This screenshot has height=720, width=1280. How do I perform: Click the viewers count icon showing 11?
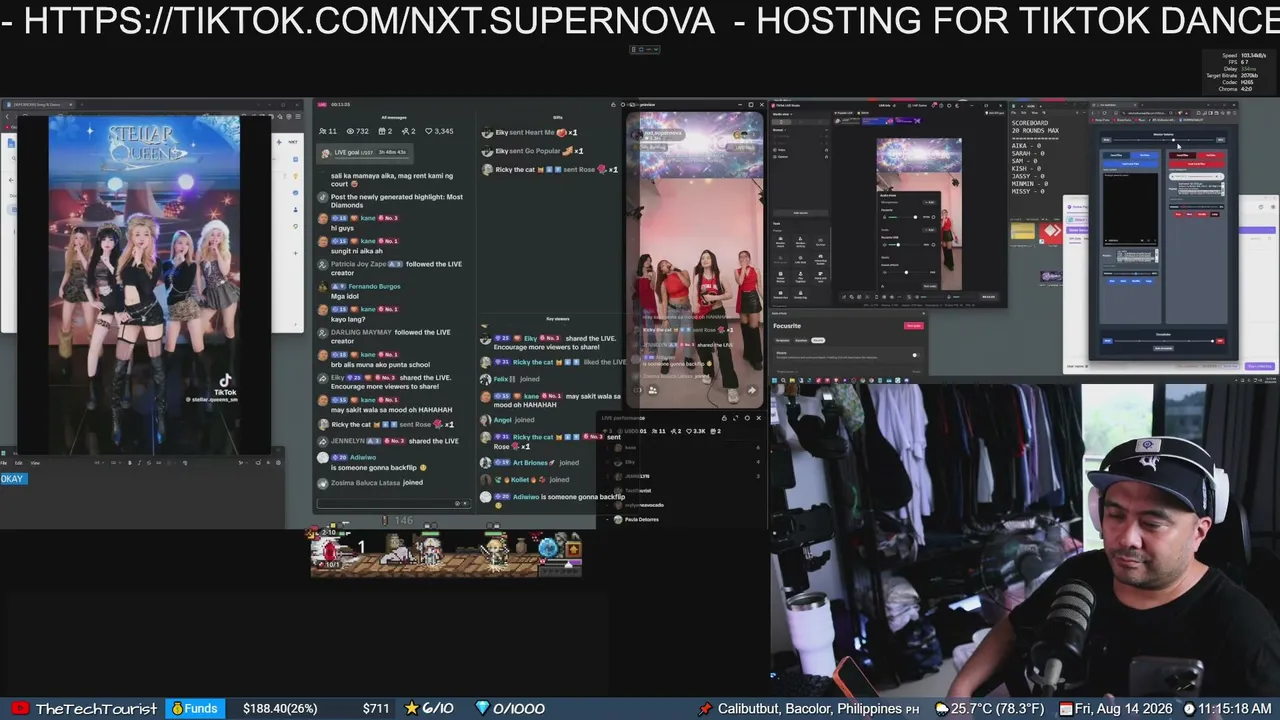(322, 131)
